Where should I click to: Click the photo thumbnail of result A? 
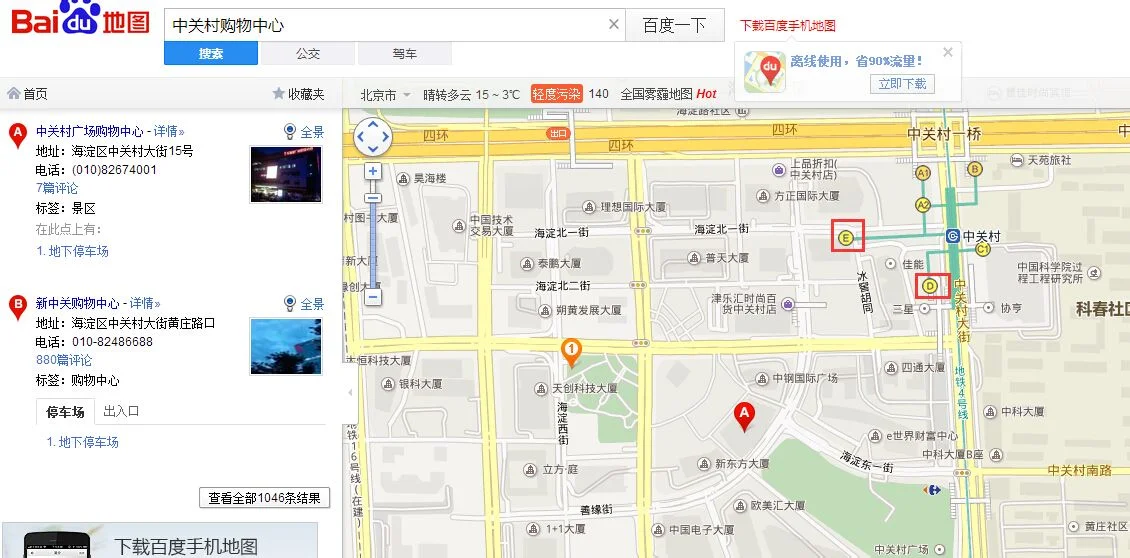tap(286, 174)
